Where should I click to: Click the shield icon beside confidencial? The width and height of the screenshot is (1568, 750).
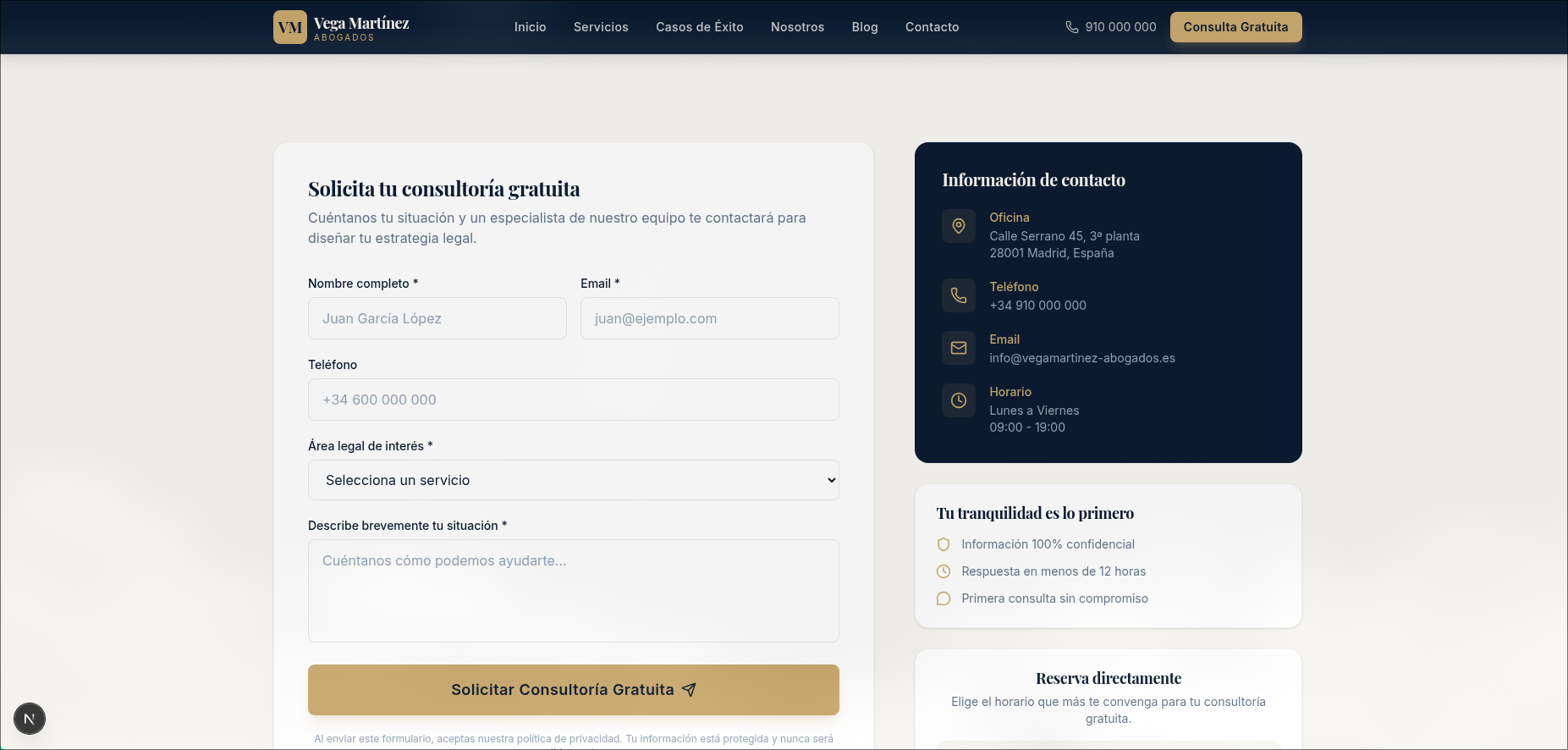pos(944,544)
